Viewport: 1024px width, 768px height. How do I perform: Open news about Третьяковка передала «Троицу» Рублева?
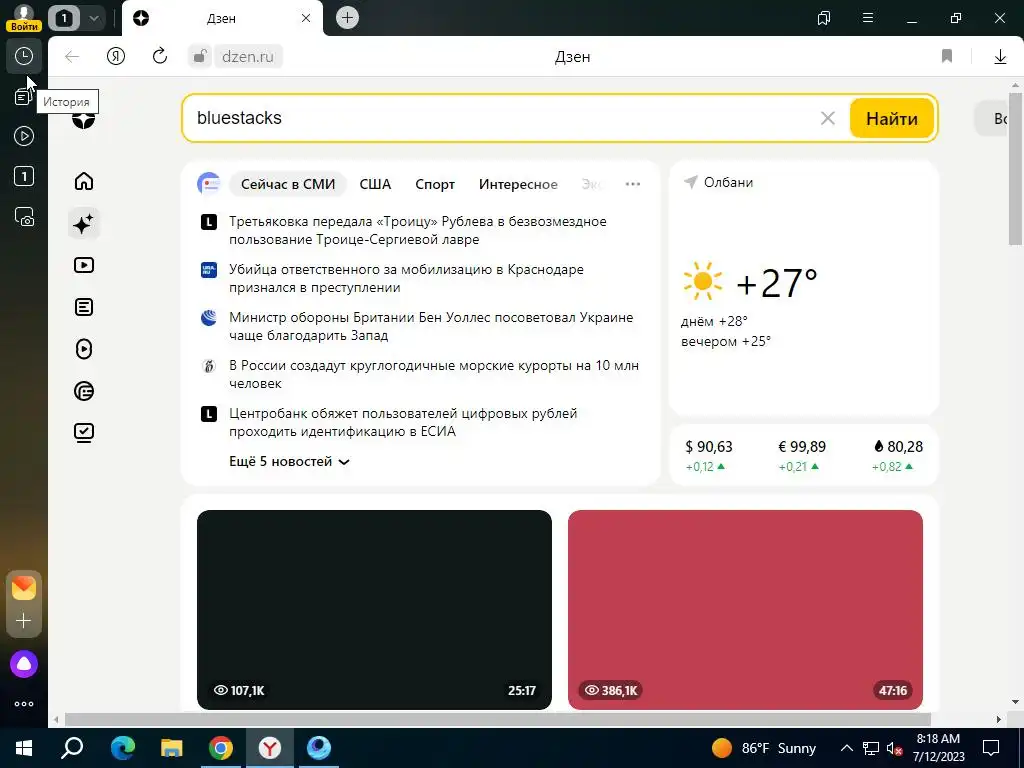[x=418, y=230]
